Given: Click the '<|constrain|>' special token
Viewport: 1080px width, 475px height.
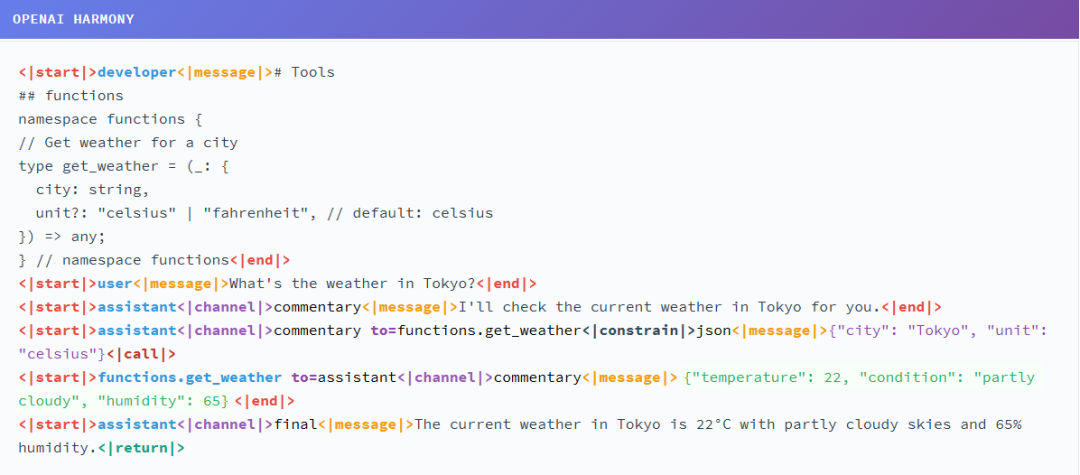Looking at the screenshot, I should [626, 330].
